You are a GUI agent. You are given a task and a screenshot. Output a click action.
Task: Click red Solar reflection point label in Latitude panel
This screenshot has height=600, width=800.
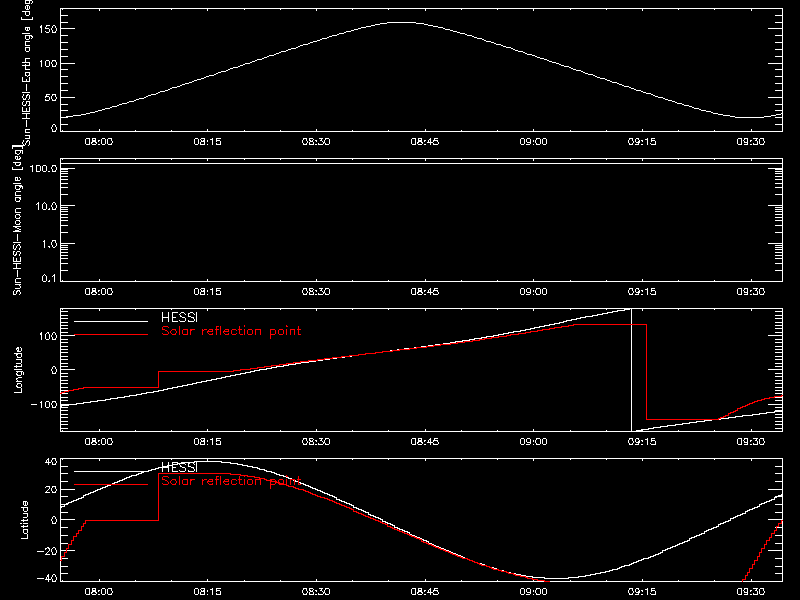pyautogui.click(x=231, y=481)
